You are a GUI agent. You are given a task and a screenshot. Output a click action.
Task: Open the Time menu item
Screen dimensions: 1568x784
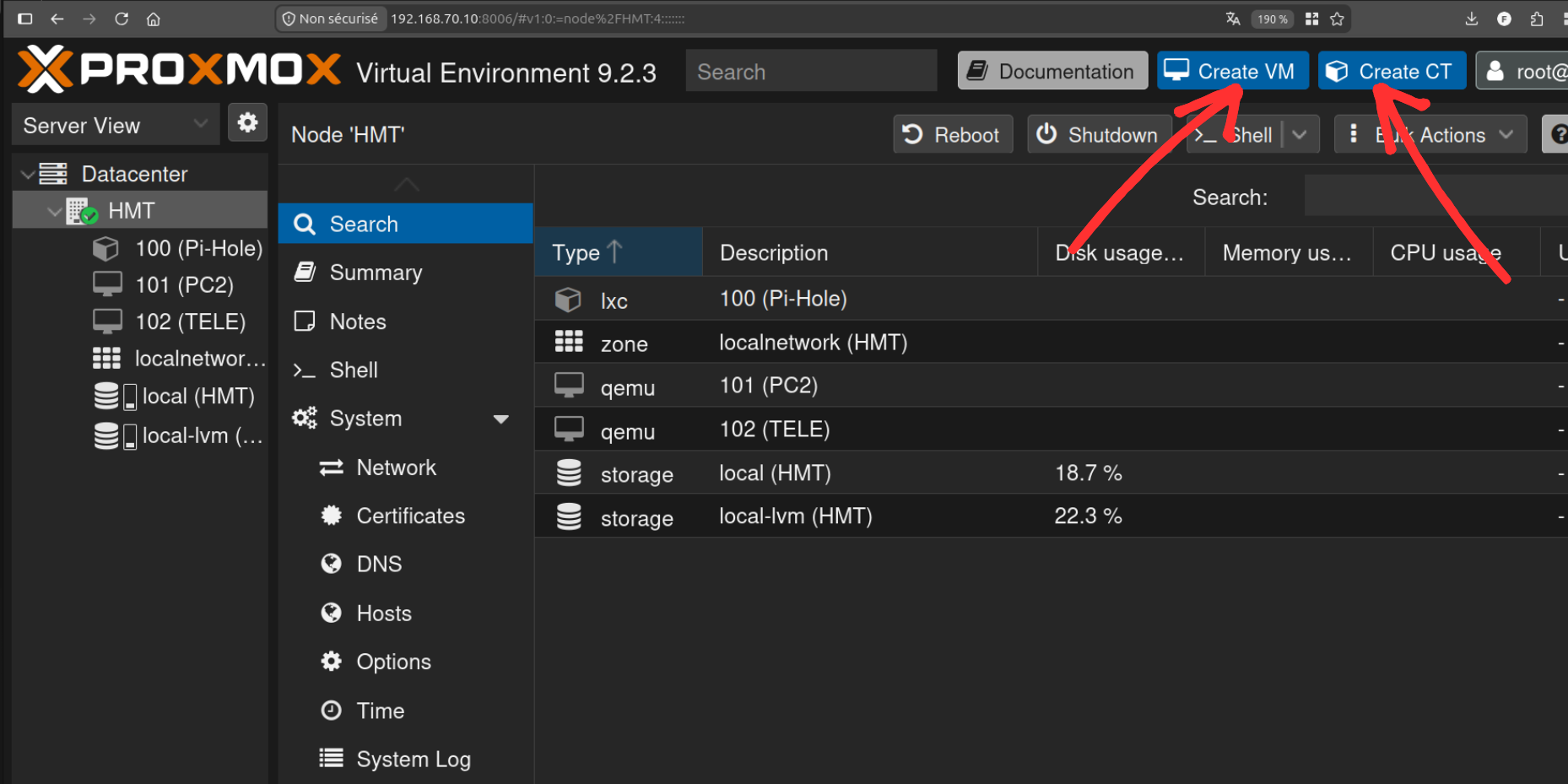[x=406, y=711]
